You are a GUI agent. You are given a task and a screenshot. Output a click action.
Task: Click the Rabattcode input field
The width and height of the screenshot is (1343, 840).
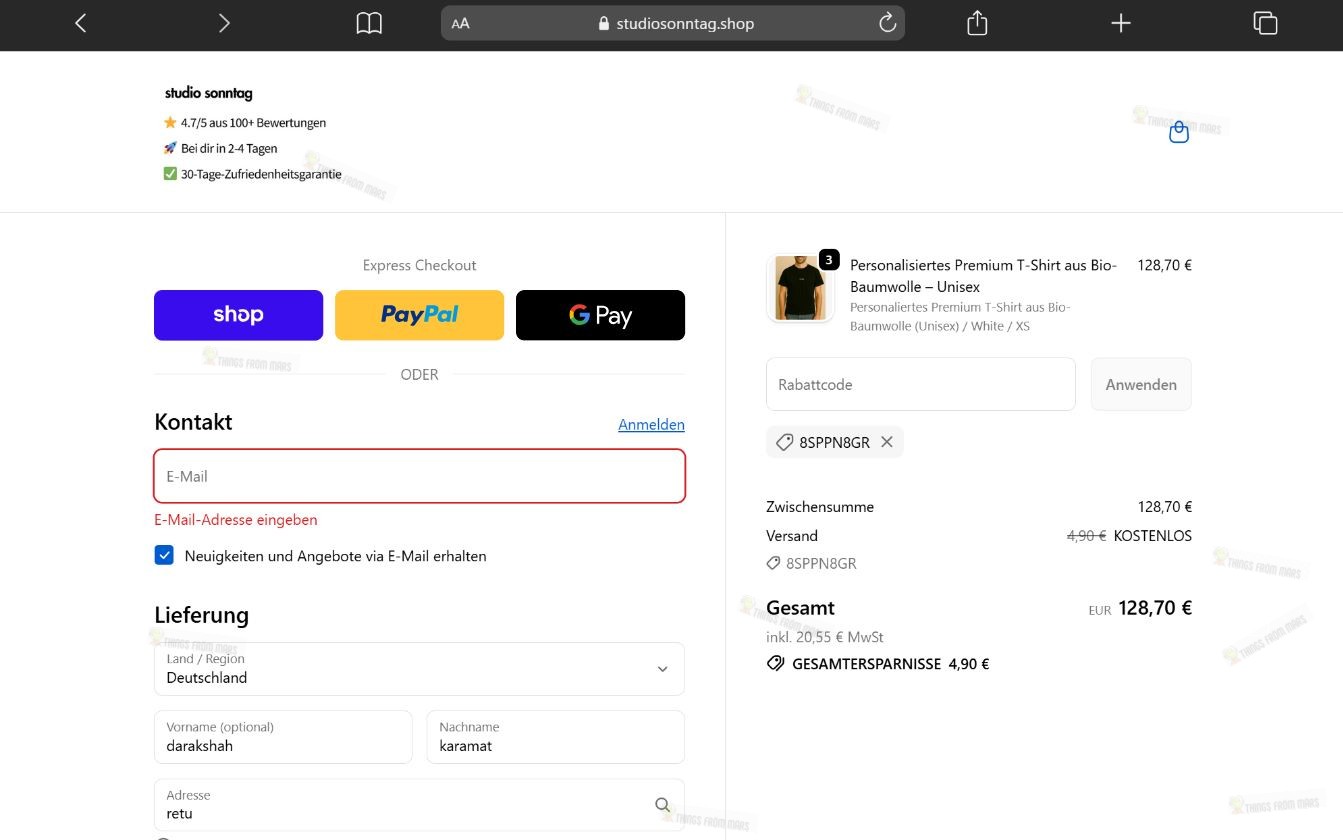pyautogui.click(x=920, y=384)
